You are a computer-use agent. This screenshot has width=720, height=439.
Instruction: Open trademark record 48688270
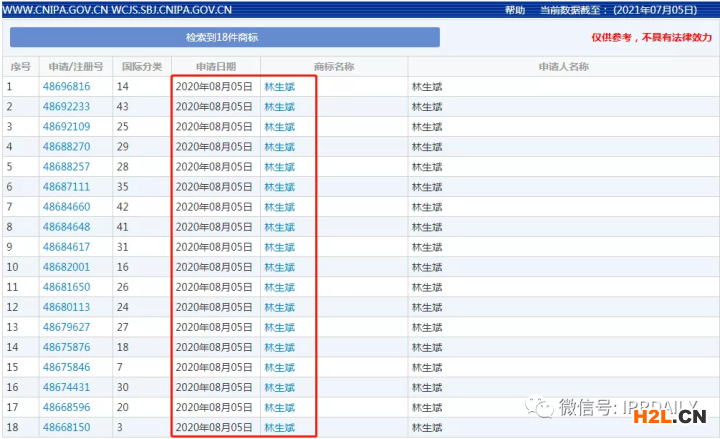tap(66, 147)
